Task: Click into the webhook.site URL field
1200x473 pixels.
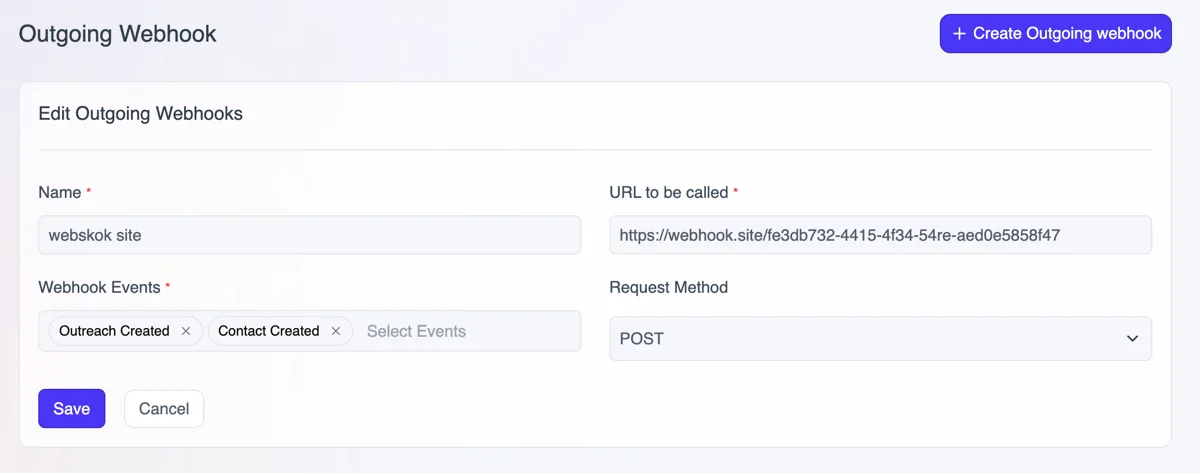Action: click(880, 235)
